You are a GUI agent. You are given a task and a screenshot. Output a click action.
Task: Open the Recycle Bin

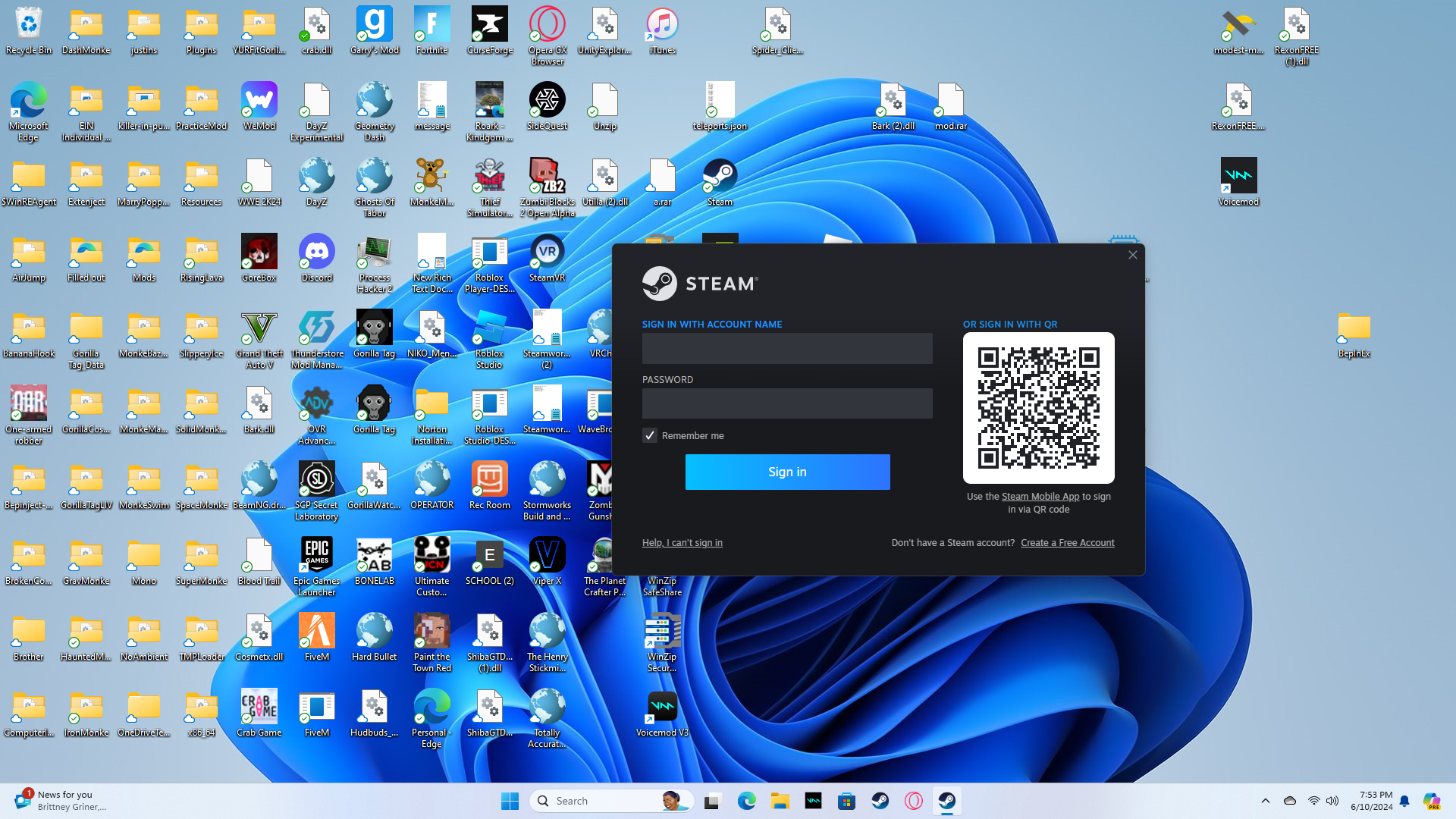(28, 26)
